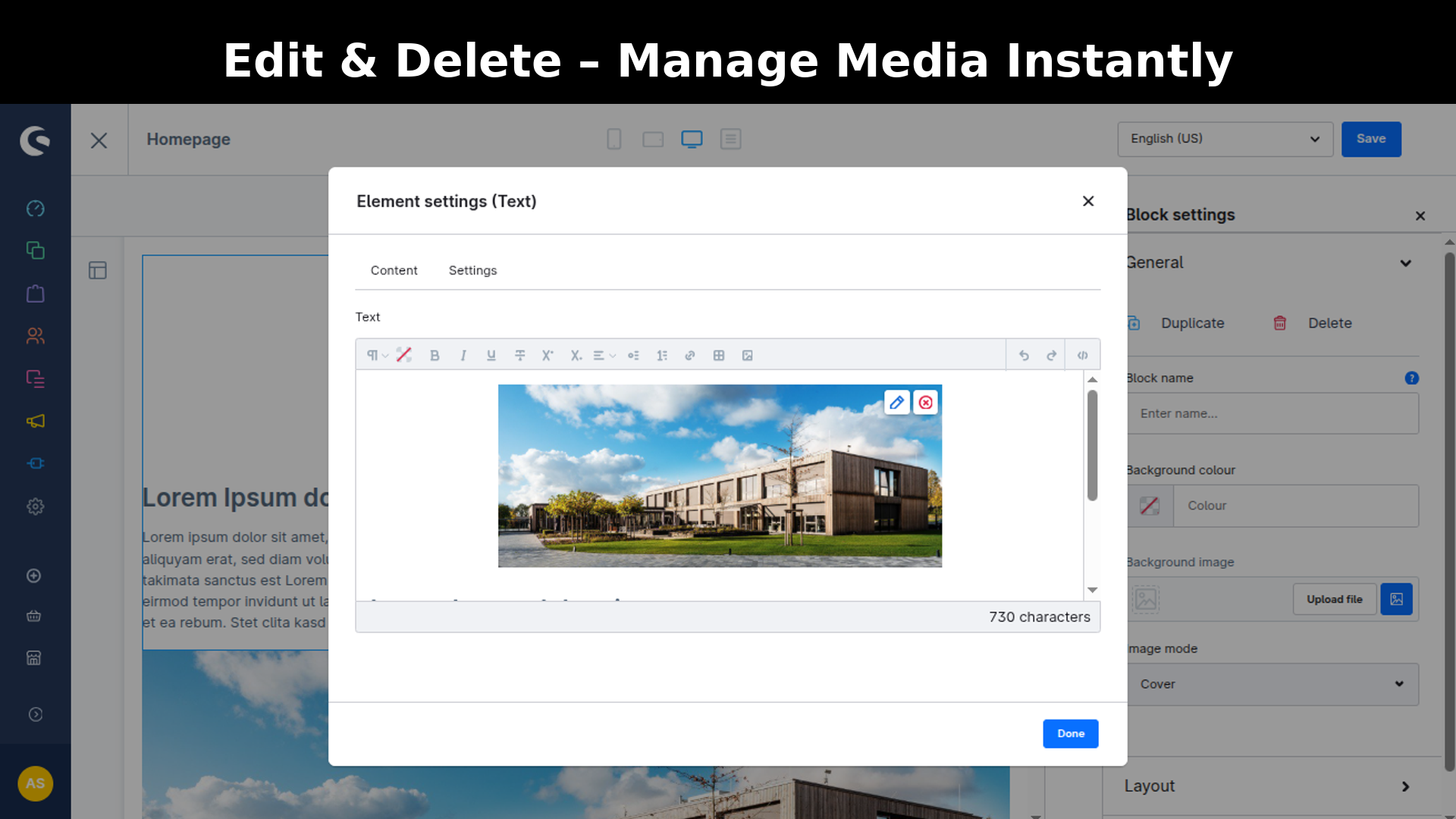Click the editor scroll up arrow

(1092, 379)
